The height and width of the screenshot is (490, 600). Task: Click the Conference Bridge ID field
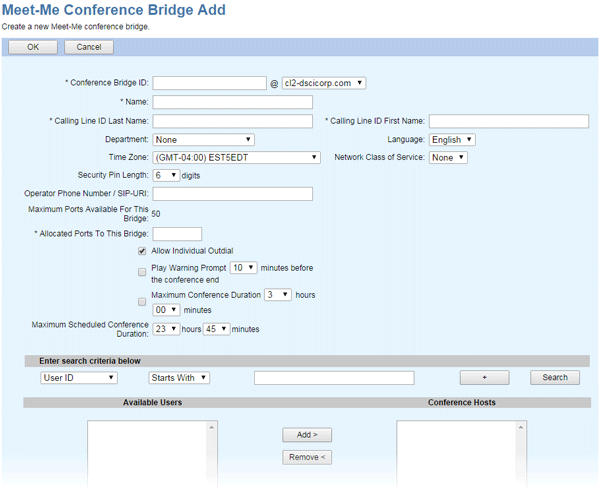pos(209,83)
